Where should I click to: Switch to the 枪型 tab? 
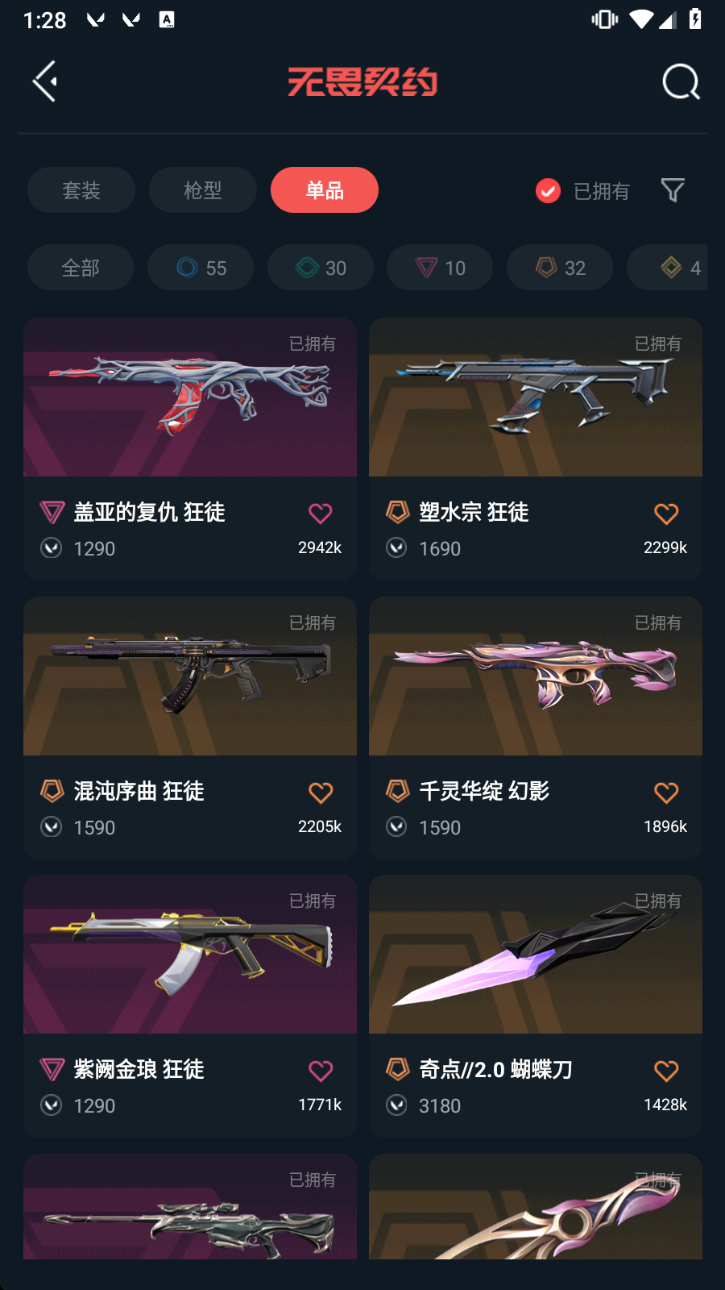pyautogui.click(x=203, y=190)
